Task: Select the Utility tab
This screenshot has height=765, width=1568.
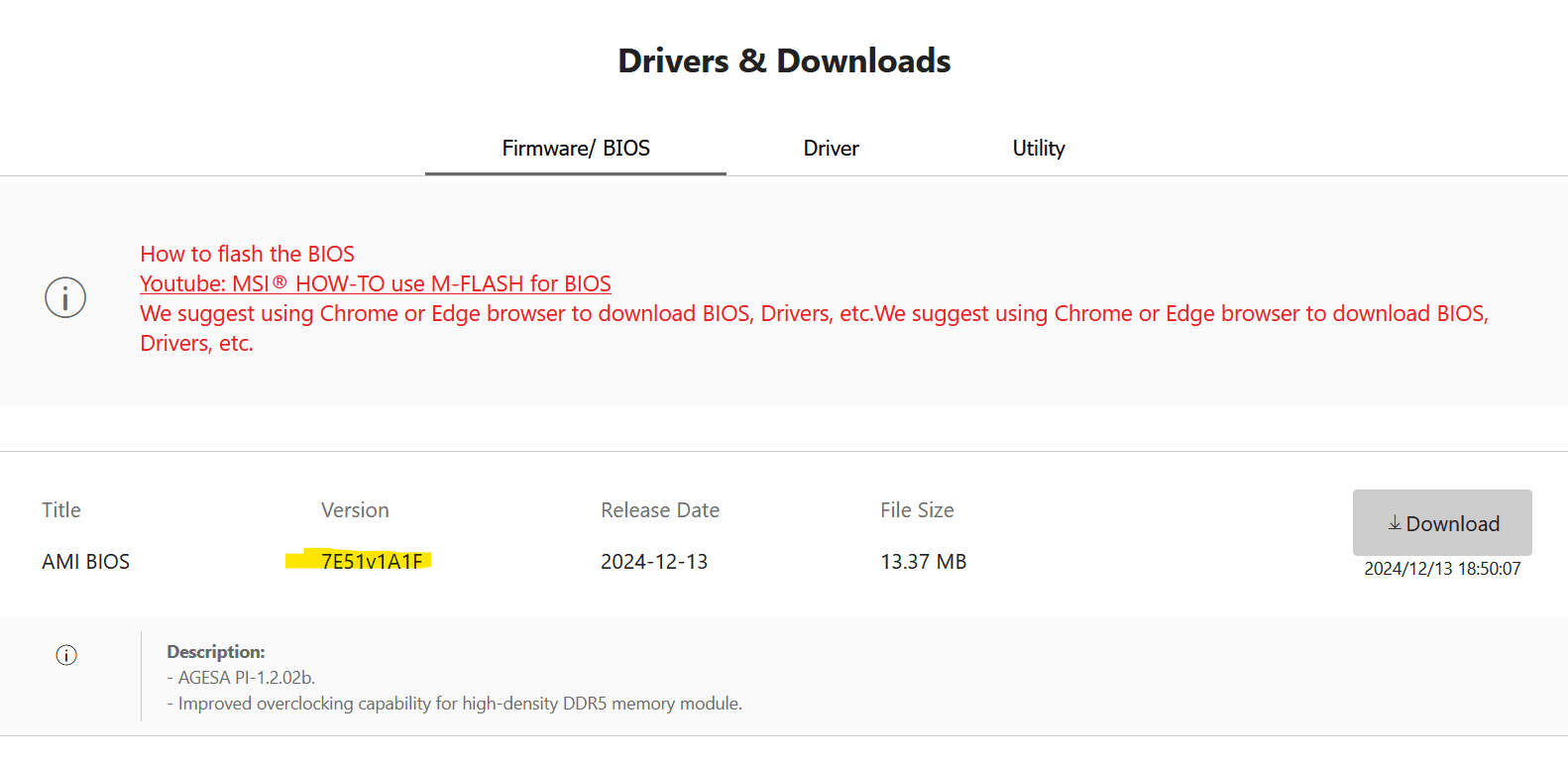Action: click(x=1038, y=149)
